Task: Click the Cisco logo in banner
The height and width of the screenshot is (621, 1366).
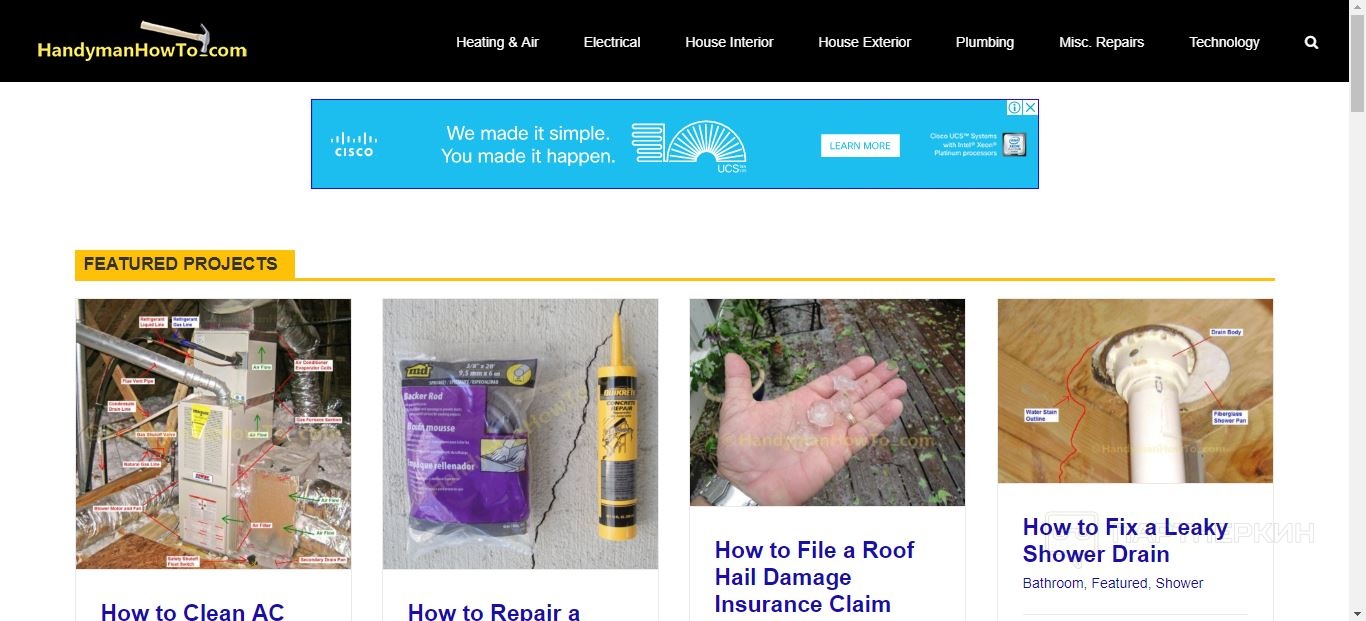Action: 353,144
